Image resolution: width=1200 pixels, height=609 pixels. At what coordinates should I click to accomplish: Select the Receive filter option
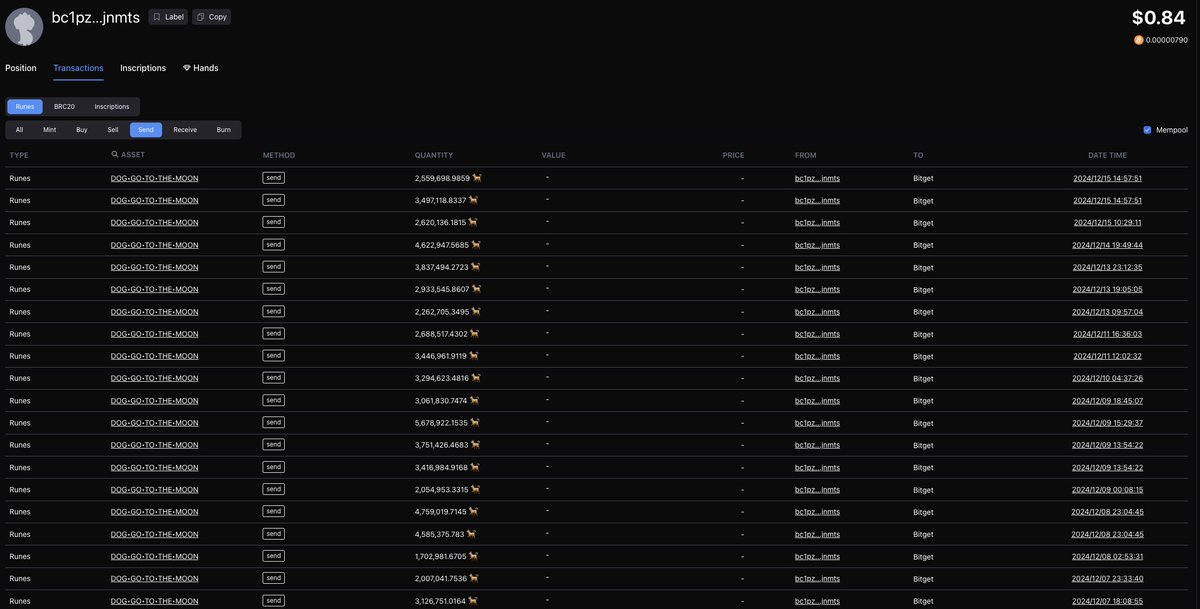click(x=184, y=128)
